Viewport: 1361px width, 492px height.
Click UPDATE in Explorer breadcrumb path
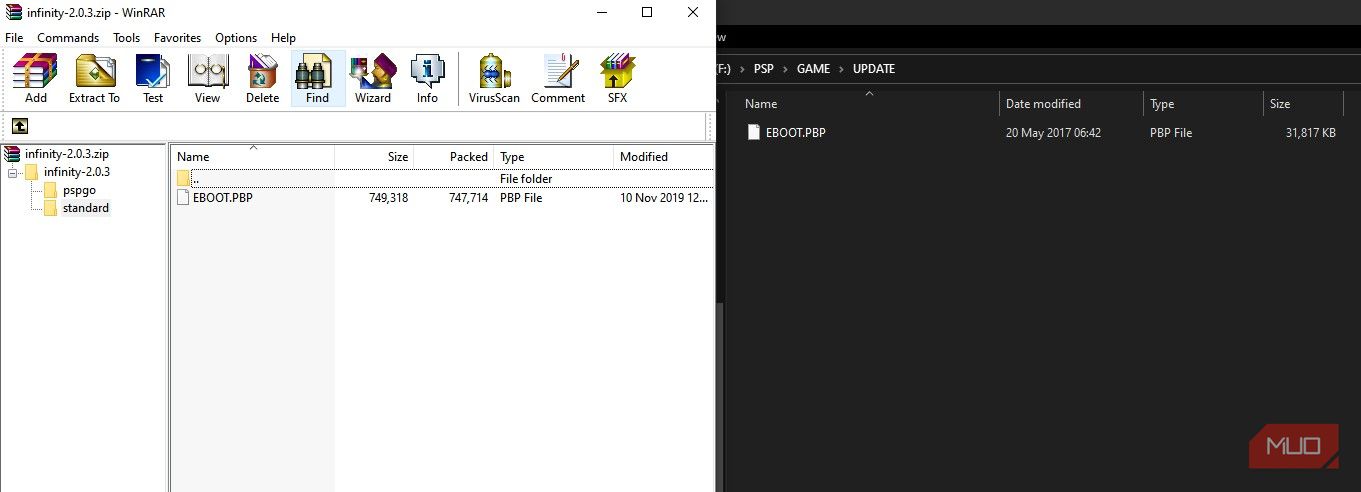click(x=874, y=69)
